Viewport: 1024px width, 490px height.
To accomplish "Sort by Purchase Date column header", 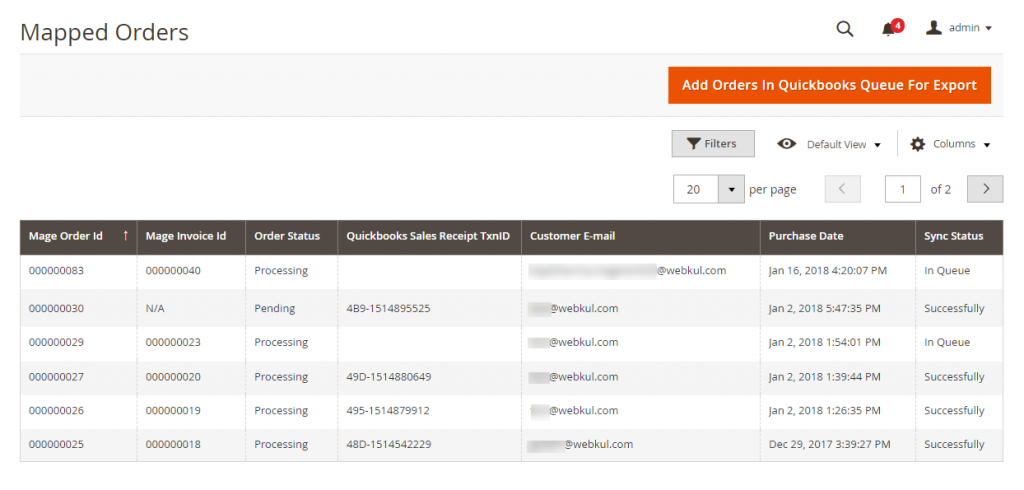I will [x=838, y=237].
